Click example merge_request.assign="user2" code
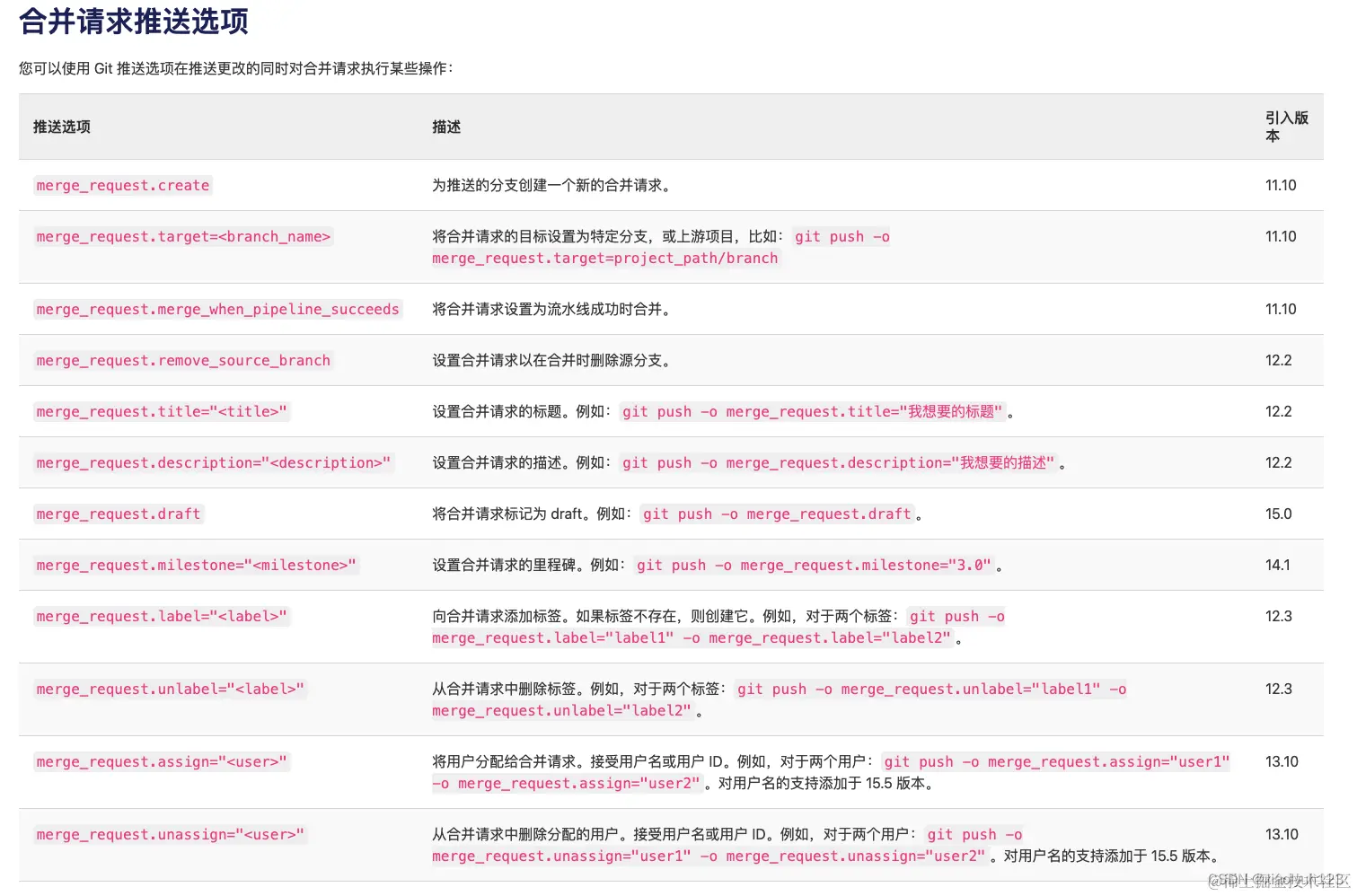 coord(567,783)
